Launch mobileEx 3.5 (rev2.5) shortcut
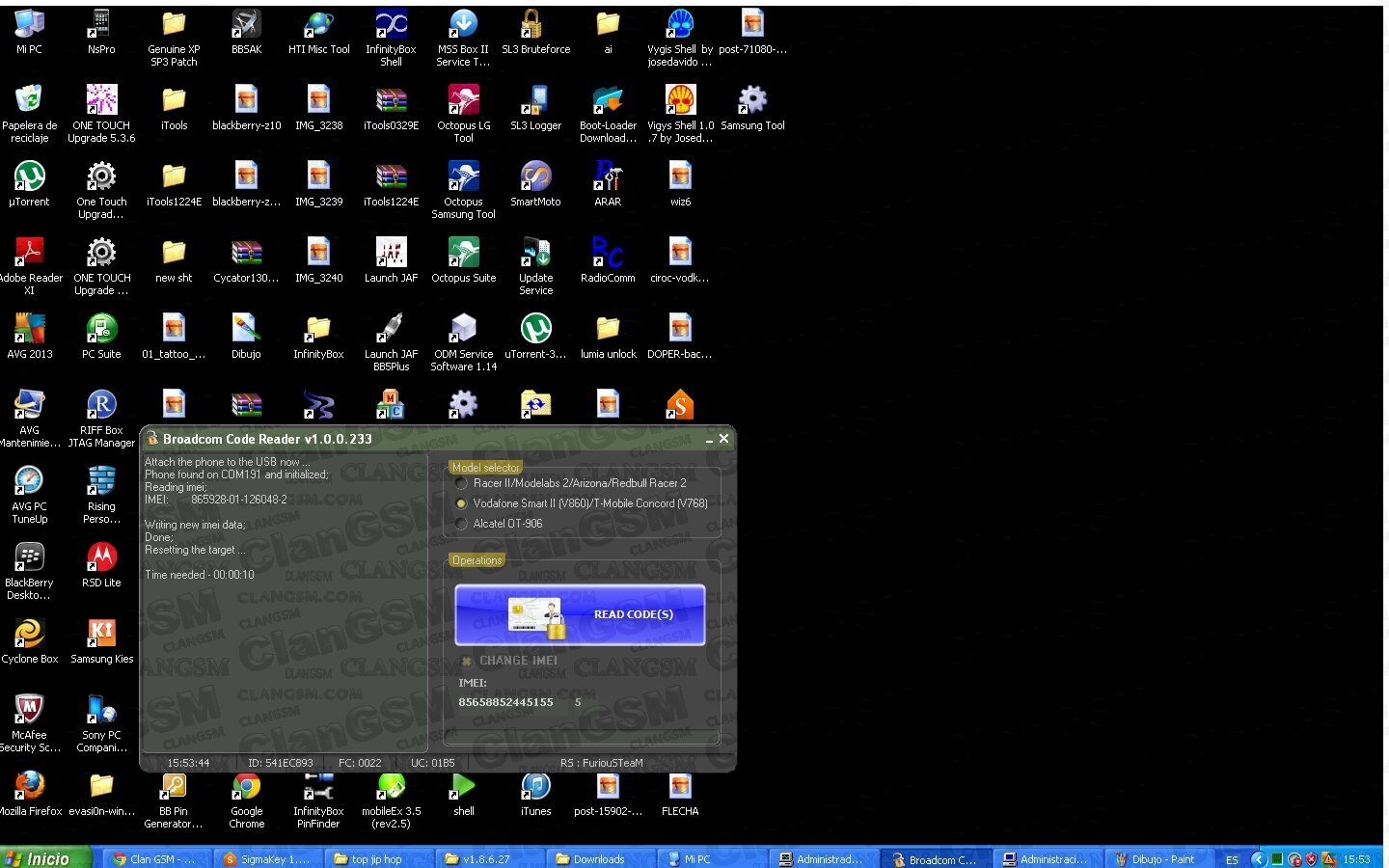 (391, 800)
